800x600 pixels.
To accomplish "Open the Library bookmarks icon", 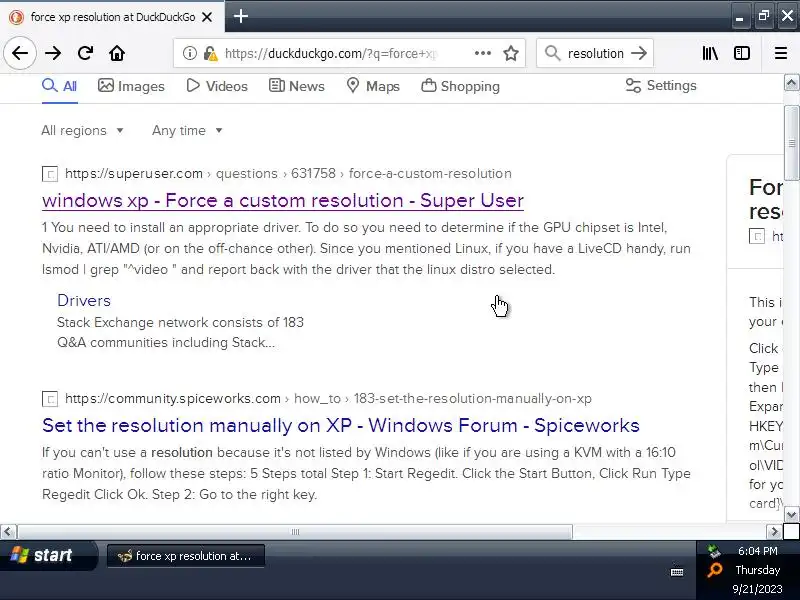I will coord(710,53).
